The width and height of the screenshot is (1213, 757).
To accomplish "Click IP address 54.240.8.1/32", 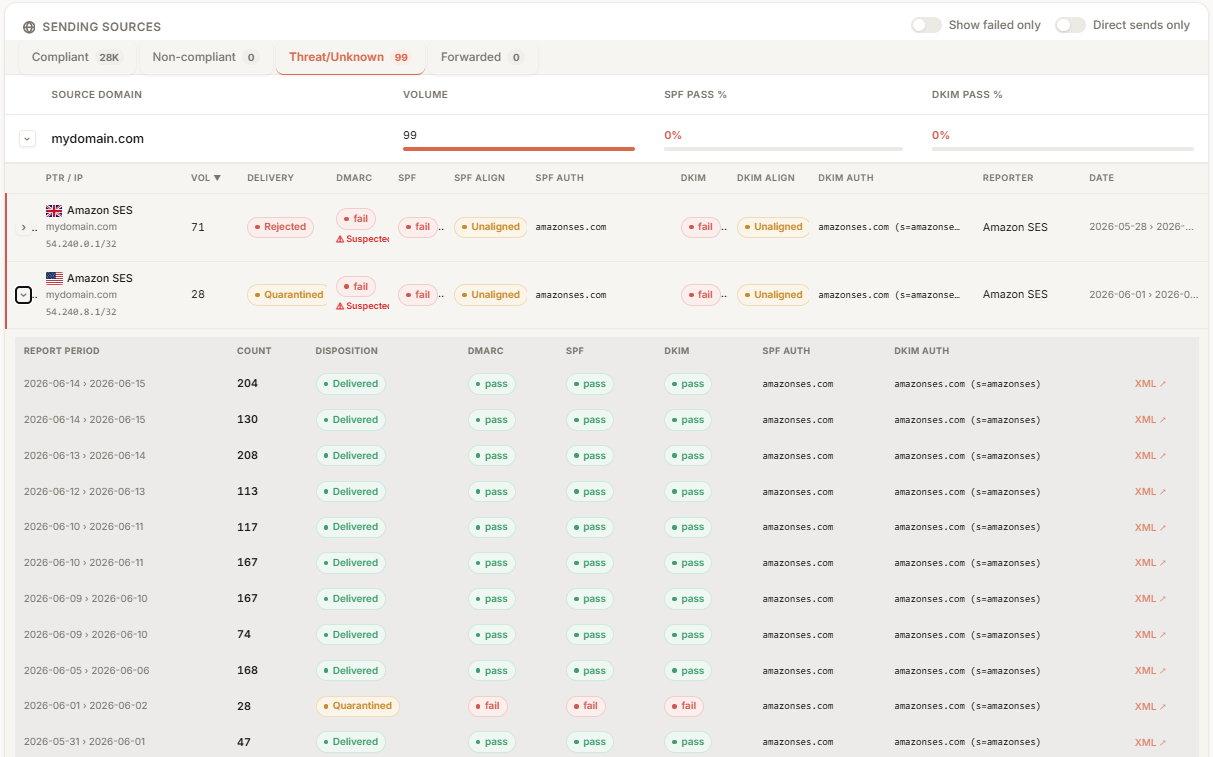I will [x=81, y=312].
